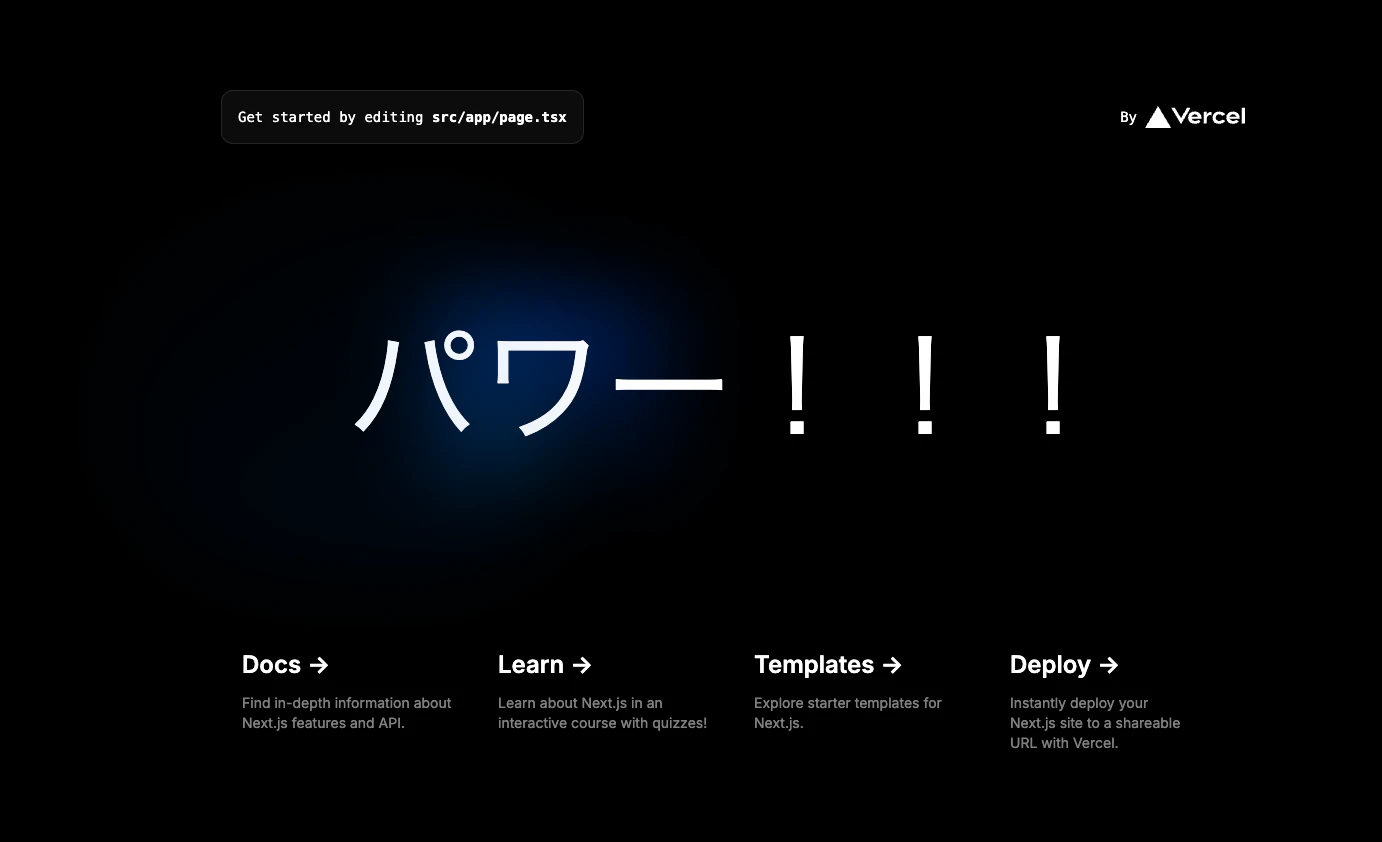The height and width of the screenshot is (842, 1382).
Task: Click arrow next to Deploy
Action: click(1109, 665)
